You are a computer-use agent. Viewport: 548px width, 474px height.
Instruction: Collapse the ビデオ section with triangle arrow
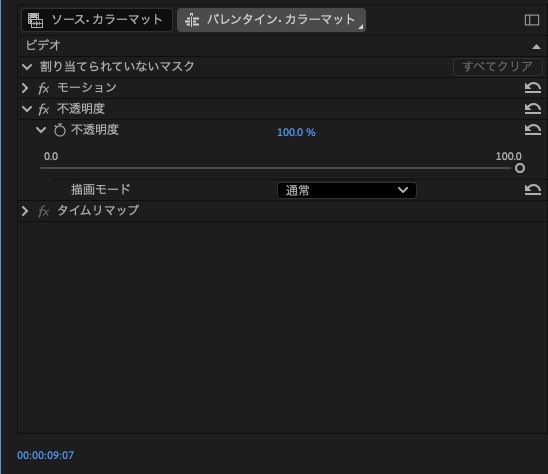tap(536, 46)
